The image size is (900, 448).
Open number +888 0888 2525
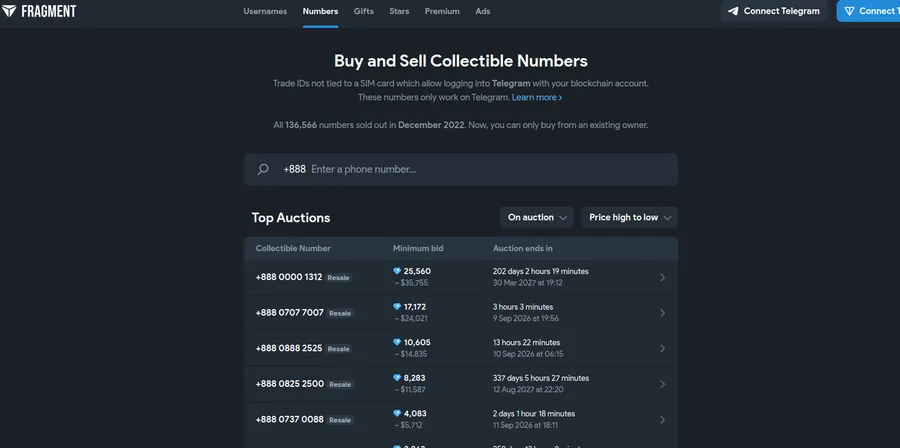(x=289, y=348)
